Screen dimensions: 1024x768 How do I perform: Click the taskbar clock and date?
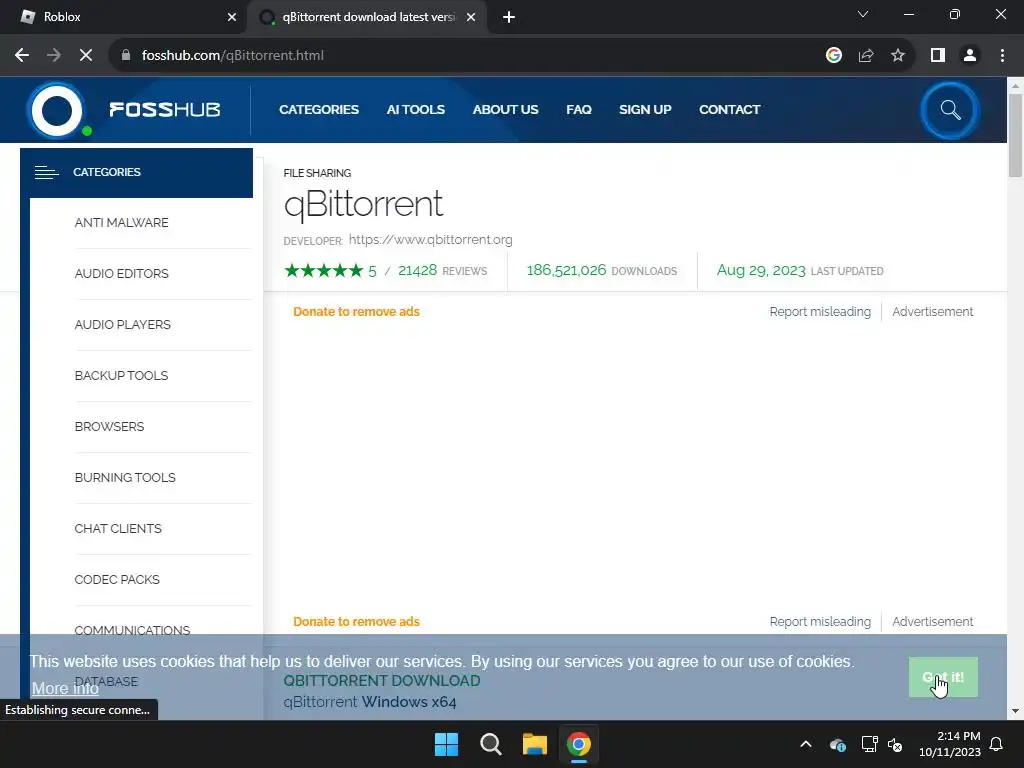pyautogui.click(x=950, y=744)
